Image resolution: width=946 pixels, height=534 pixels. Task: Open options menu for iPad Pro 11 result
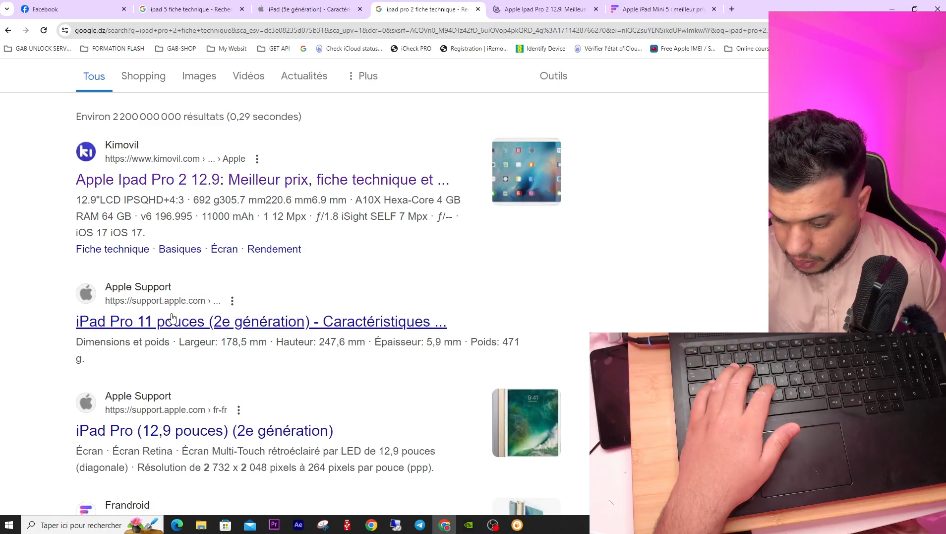pyautogui.click(x=232, y=300)
